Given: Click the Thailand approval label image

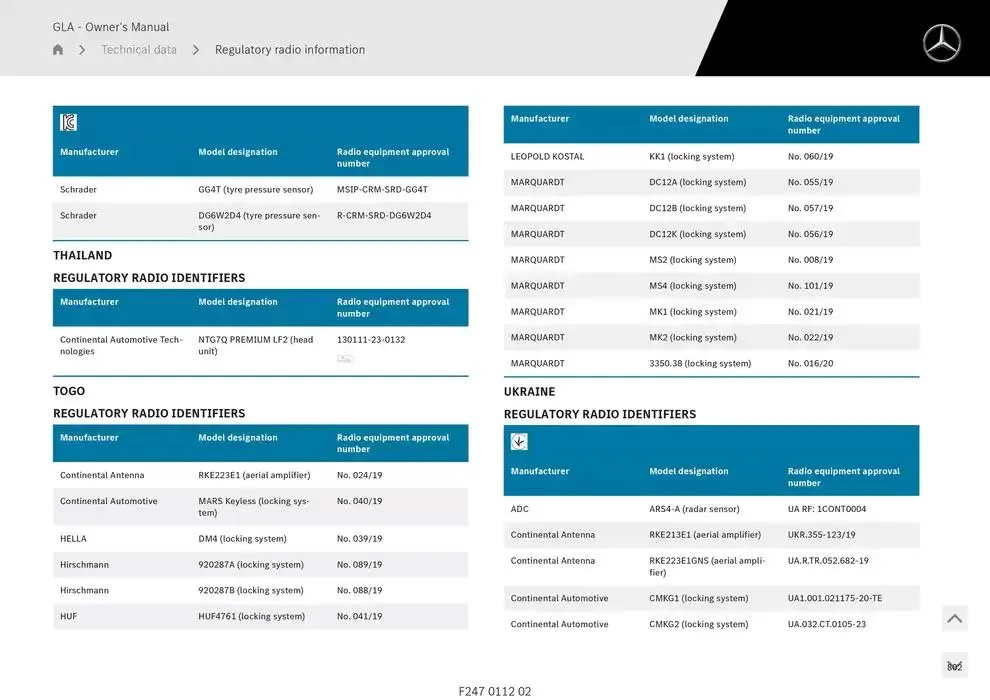Looking at the screenshot, I should [345, 358].
